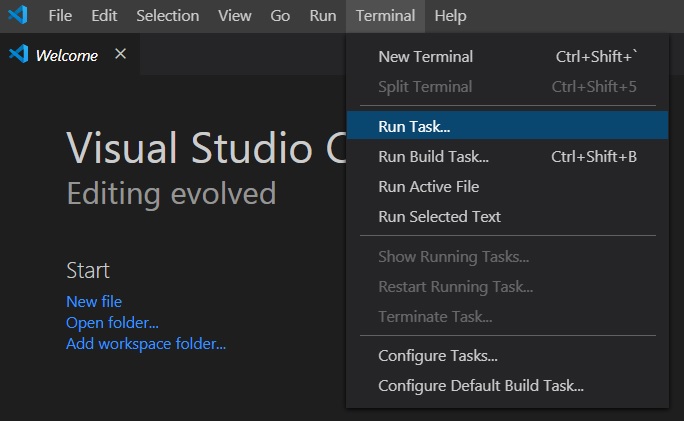Screen dimensions: 684x421
Task: Choose Run Selected Text
Action: (x=439, y=216)
